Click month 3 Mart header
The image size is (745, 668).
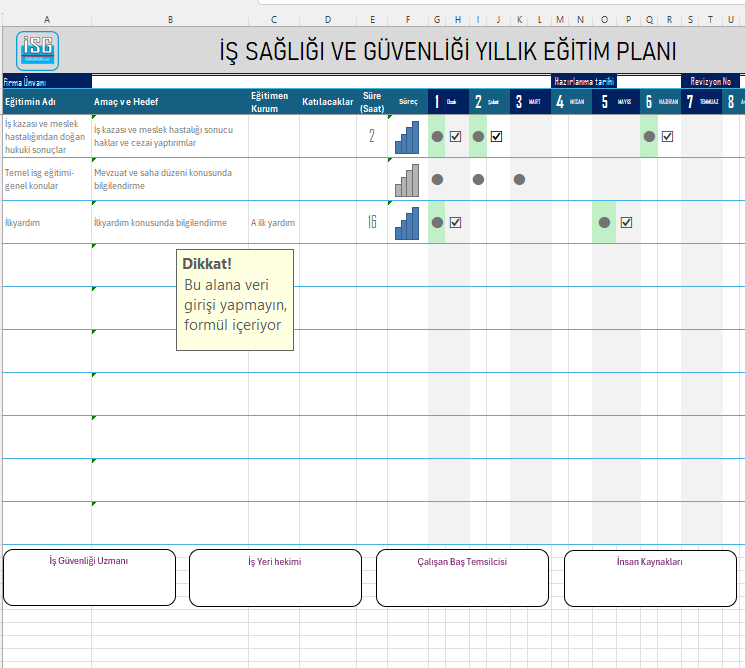click(531, 102)
